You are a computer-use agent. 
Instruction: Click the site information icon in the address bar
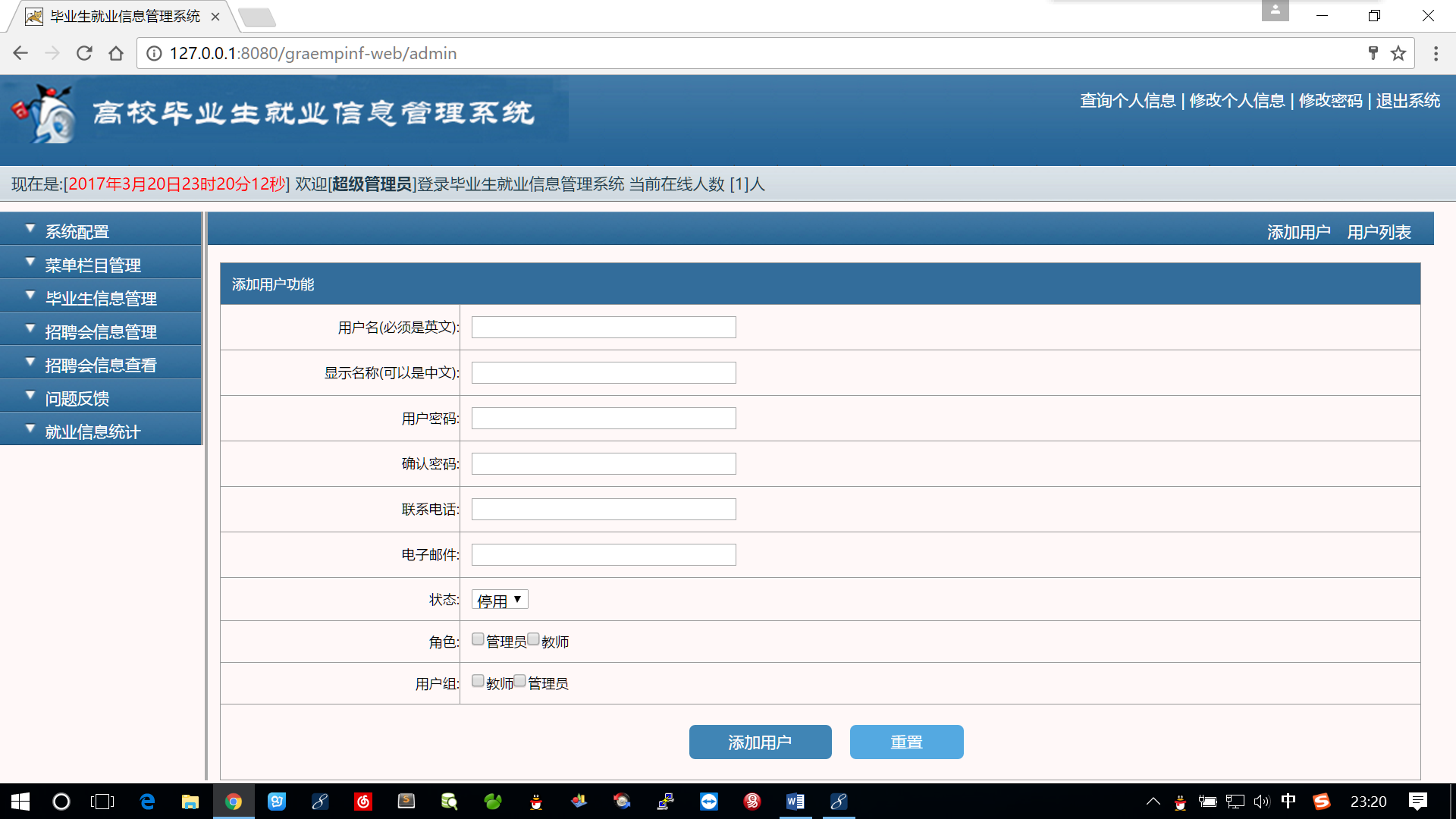(154, 53)
